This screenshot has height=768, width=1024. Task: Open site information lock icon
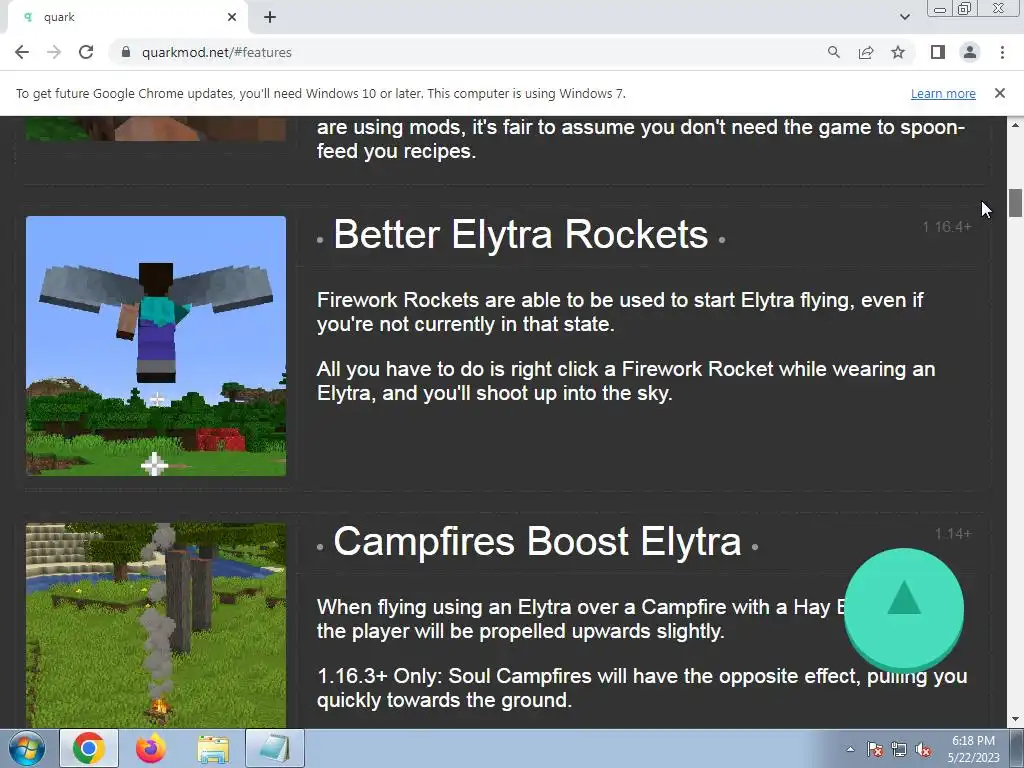(x=127, y=52)
